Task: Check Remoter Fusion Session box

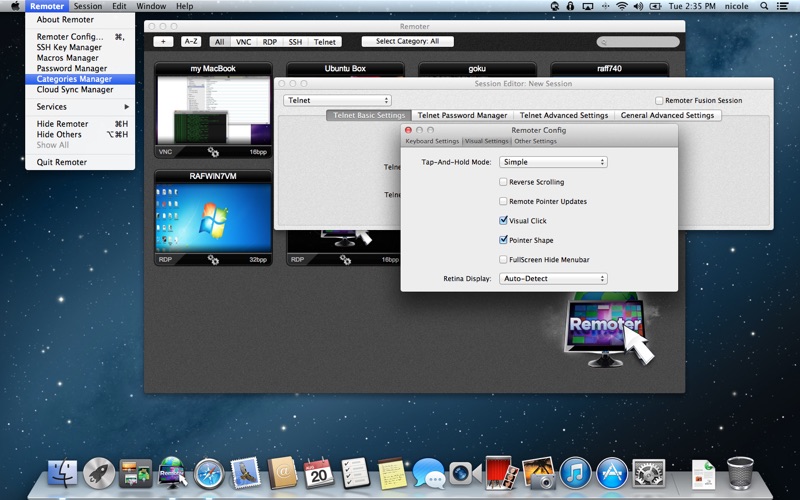Action: pos(659,101)
